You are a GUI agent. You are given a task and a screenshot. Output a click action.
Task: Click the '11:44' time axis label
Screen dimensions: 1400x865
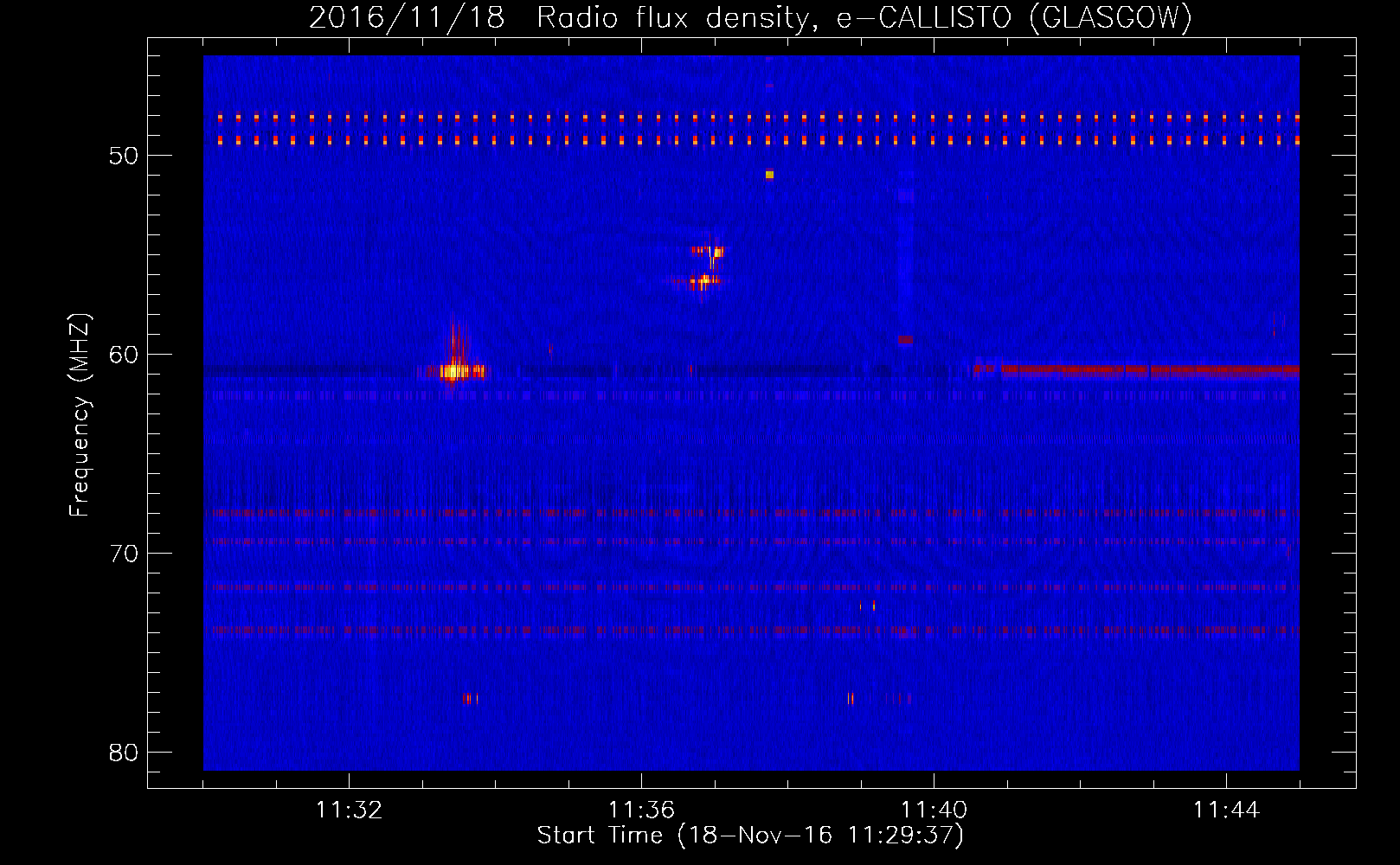1226,811
